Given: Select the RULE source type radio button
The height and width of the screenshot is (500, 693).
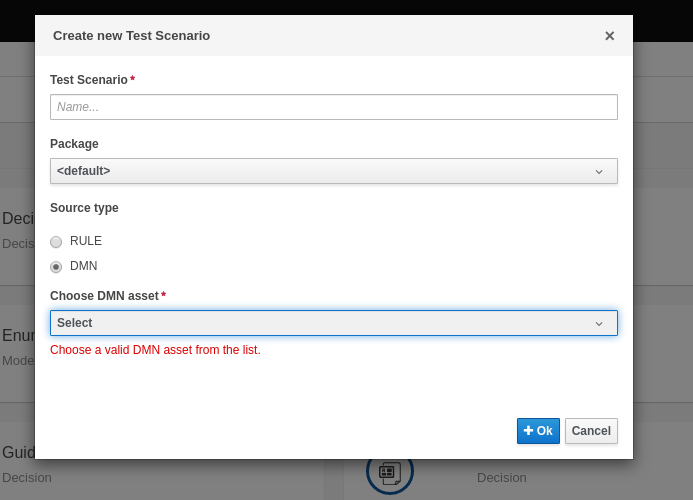Looking at the screenshot, I should click(x=56, y=242).
